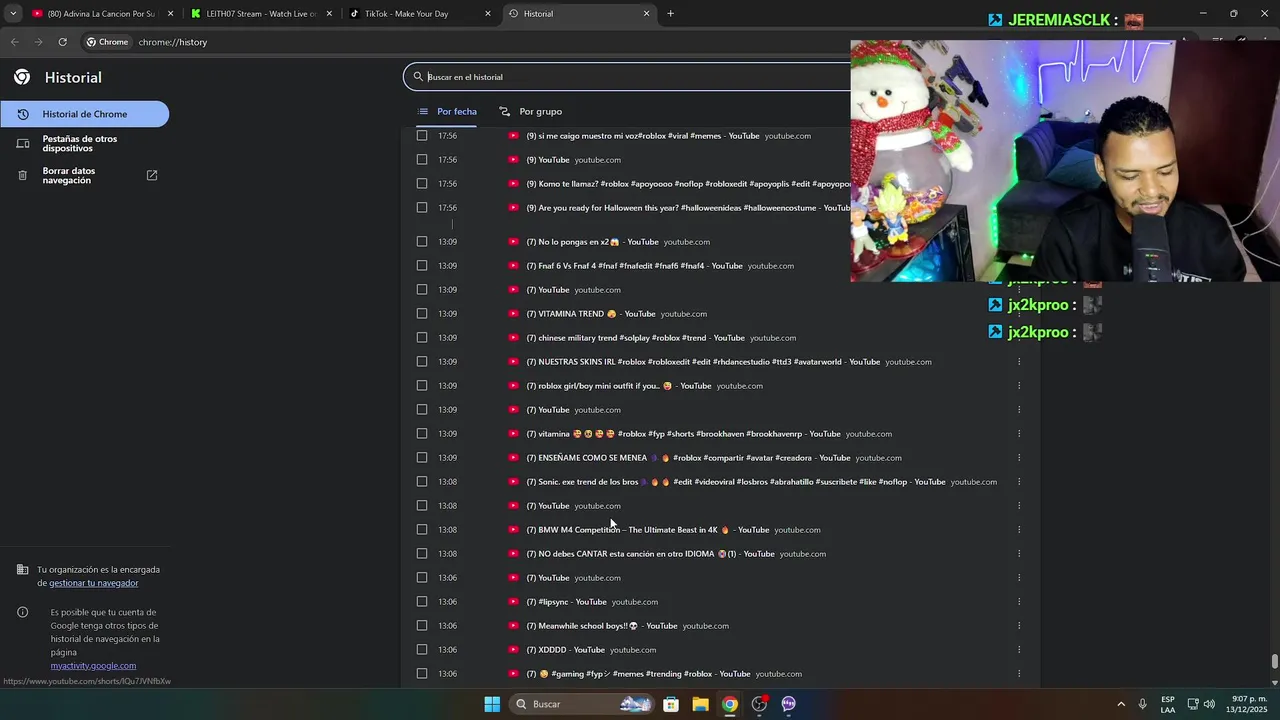Open three-dot menu for ENSEÑAME COMO SE MENEA row
The width and height of the screenshot is (1280, 720).
(1019, 458)
